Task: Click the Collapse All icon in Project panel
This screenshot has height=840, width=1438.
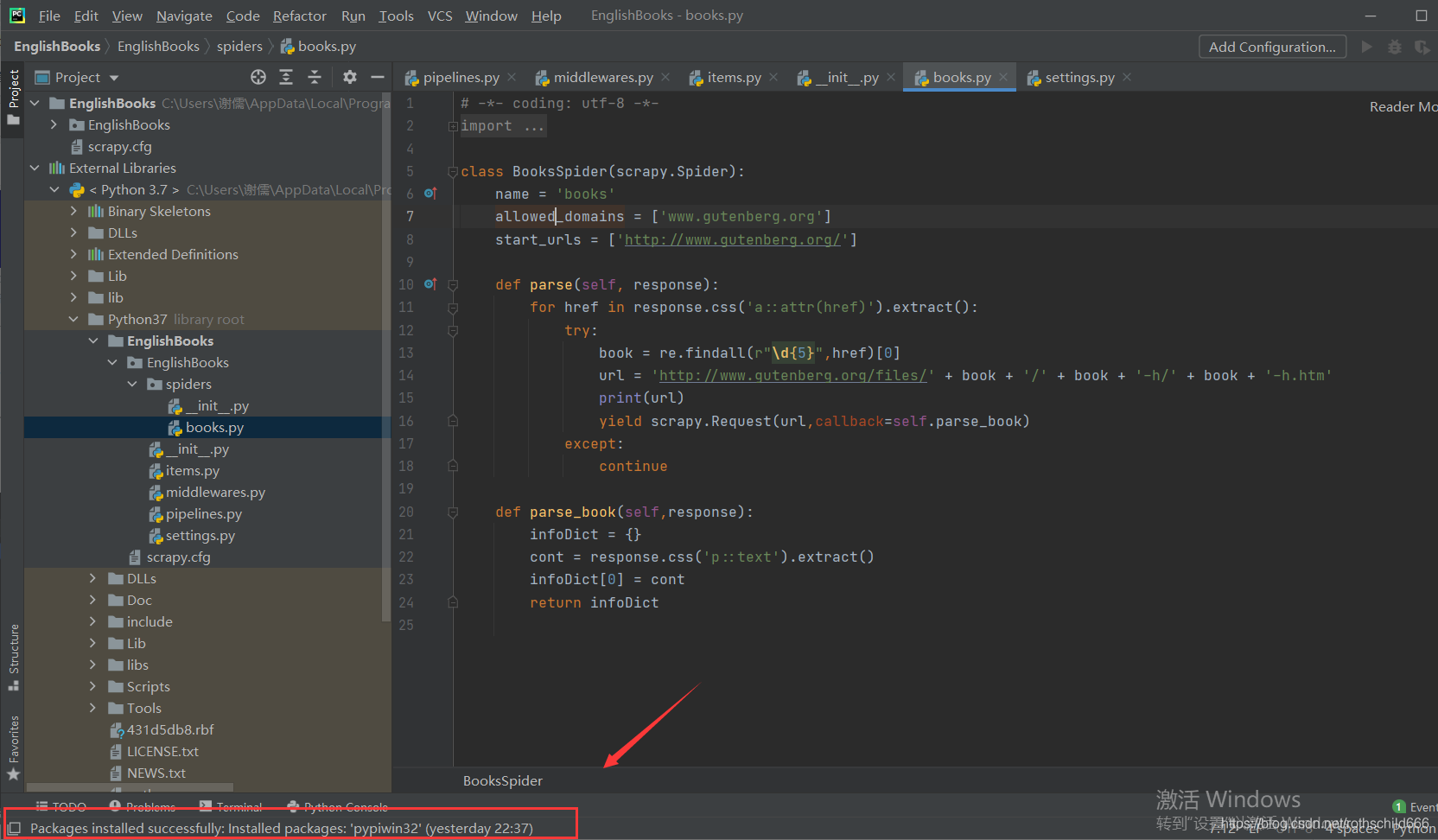Action: tap(315, 78)
